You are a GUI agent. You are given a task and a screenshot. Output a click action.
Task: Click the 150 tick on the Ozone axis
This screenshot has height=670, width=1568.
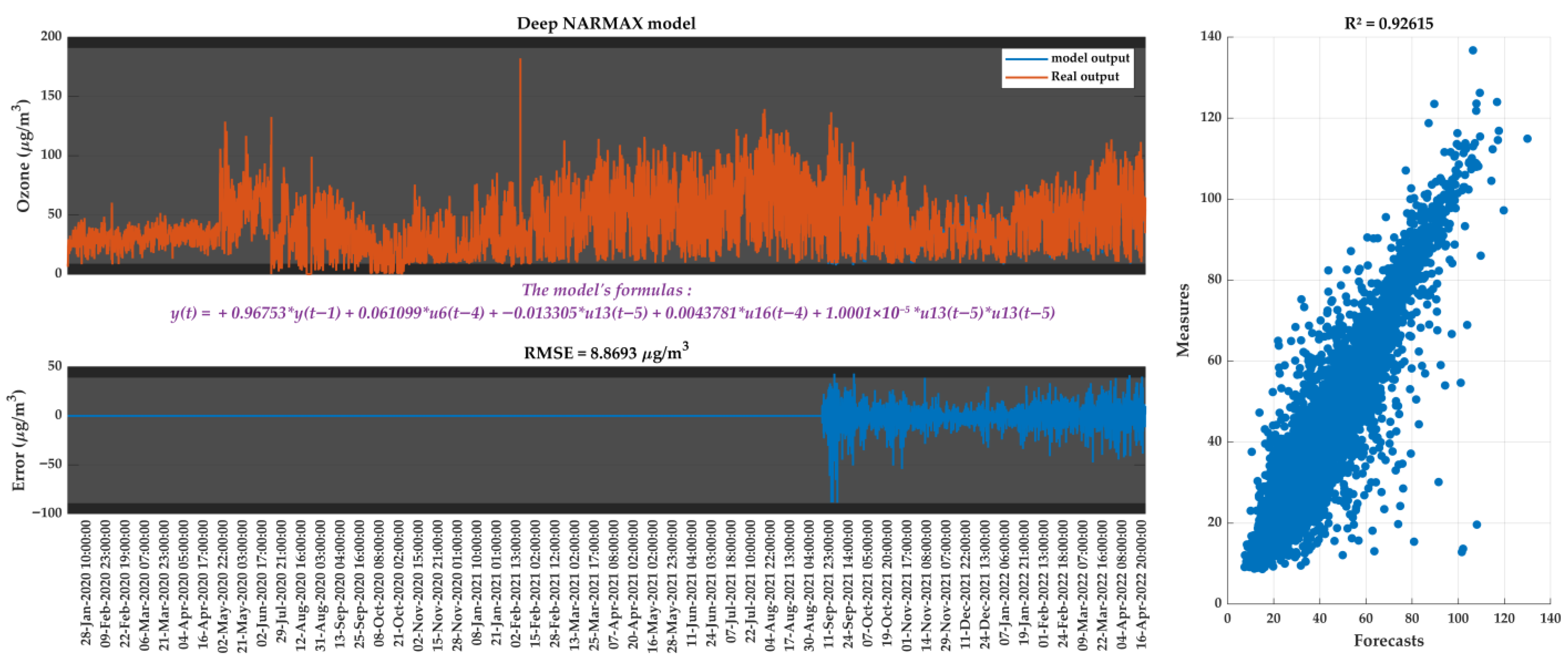(x=51, y=96)
